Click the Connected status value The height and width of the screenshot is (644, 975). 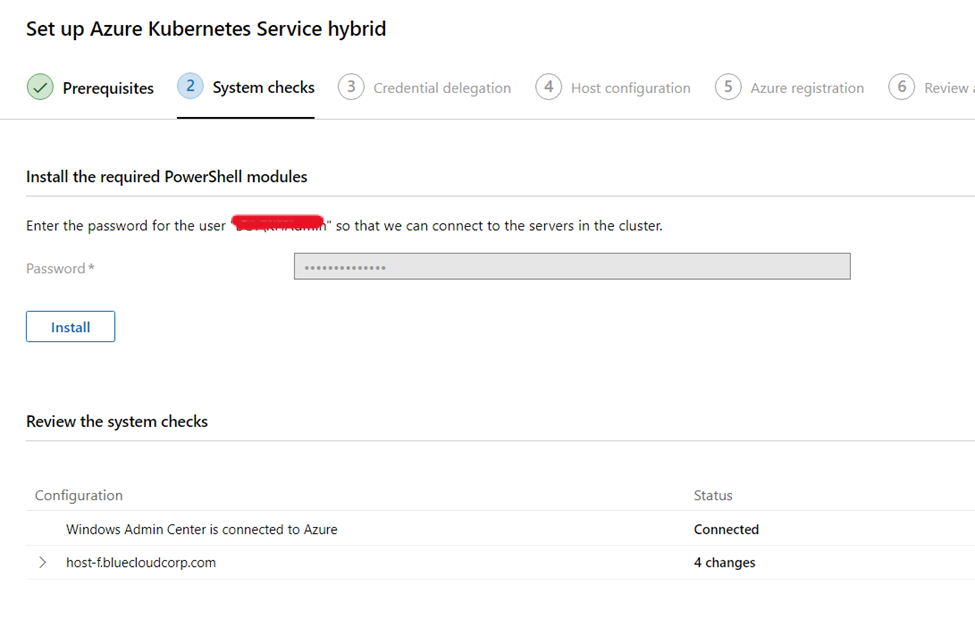726,529
